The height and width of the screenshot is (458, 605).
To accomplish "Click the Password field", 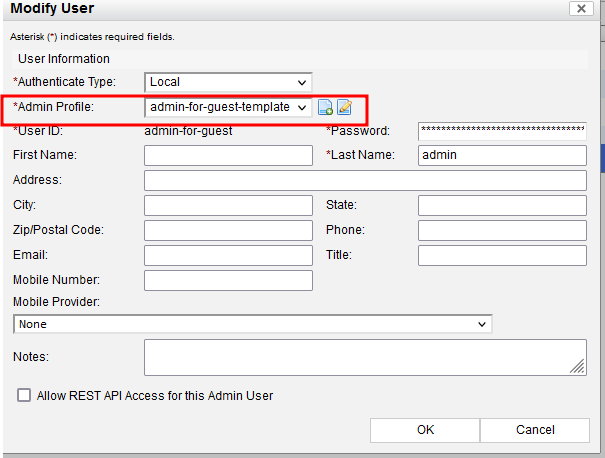I will (501, 131).
